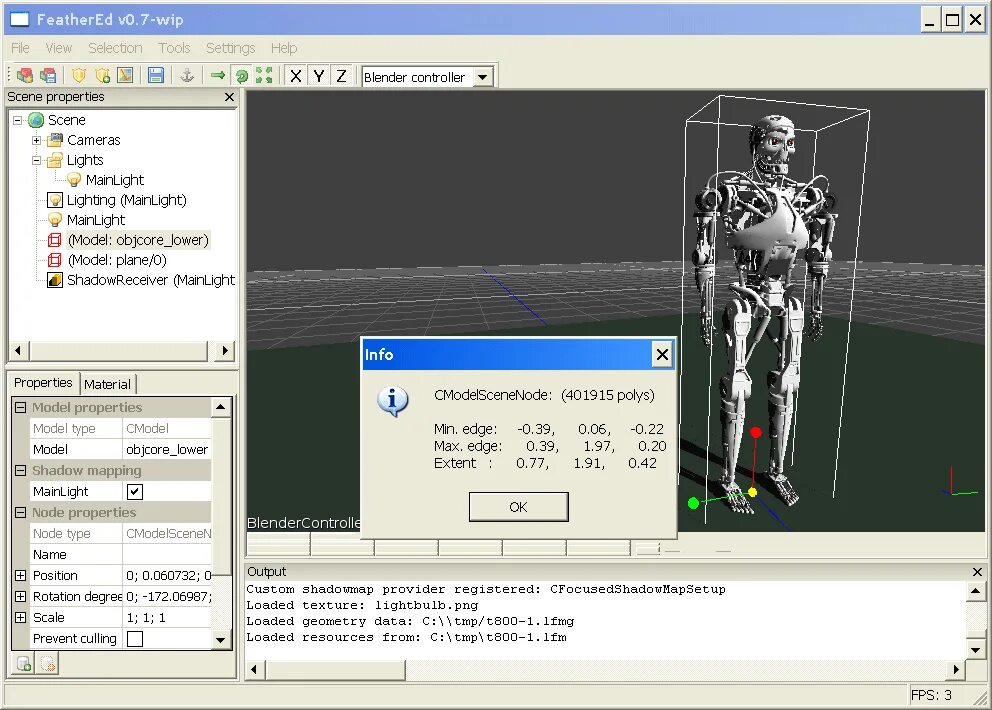This screenshot has width=992, height=710.
Task: Collapse the Lights tree node
Action: click(x=37, y=160)
